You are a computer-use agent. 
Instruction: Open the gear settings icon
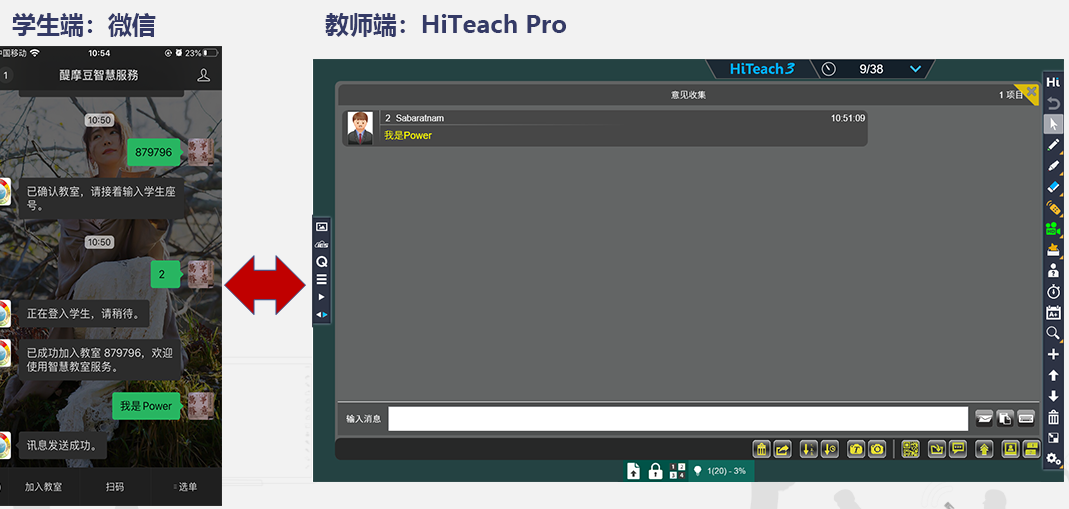1053,459
